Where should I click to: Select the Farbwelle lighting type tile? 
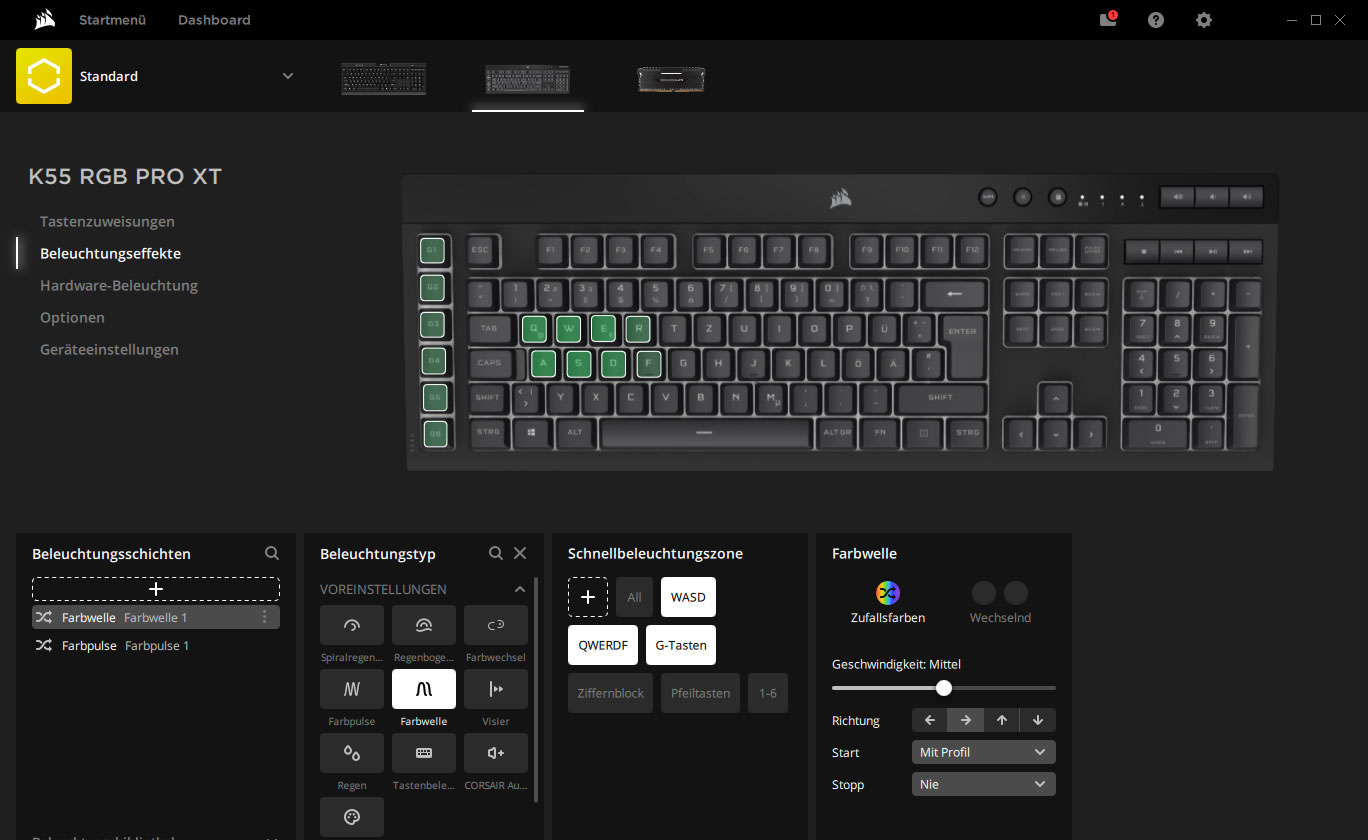coord(424,689)
